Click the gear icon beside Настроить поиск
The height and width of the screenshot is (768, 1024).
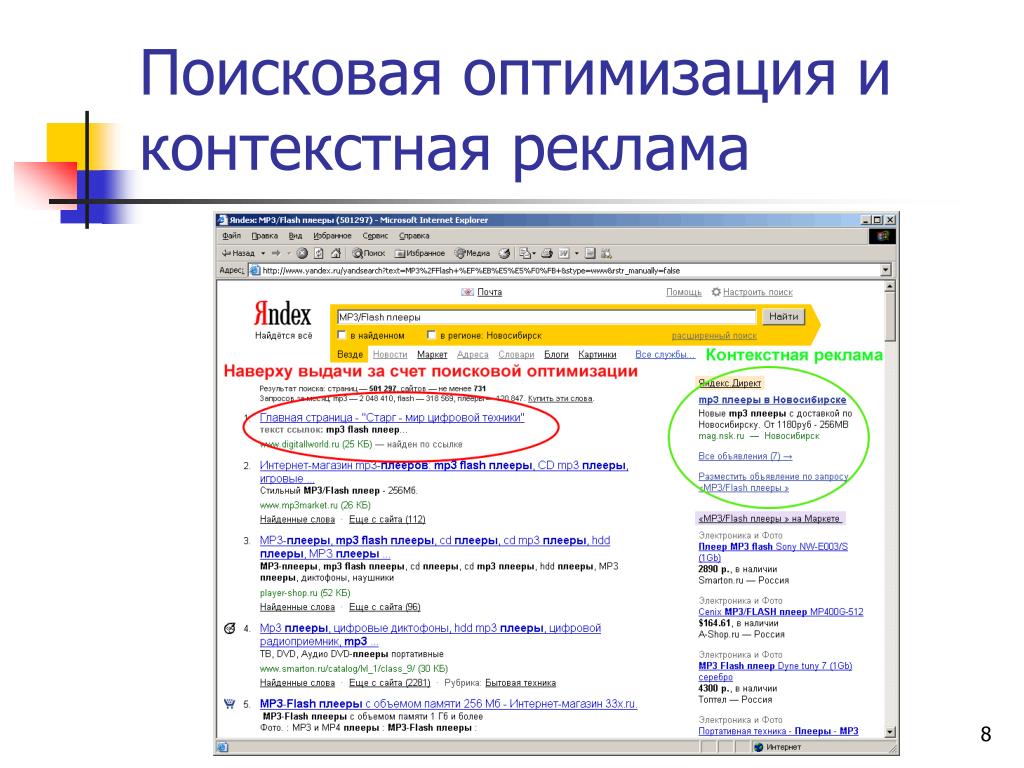[x=716, y=292]
